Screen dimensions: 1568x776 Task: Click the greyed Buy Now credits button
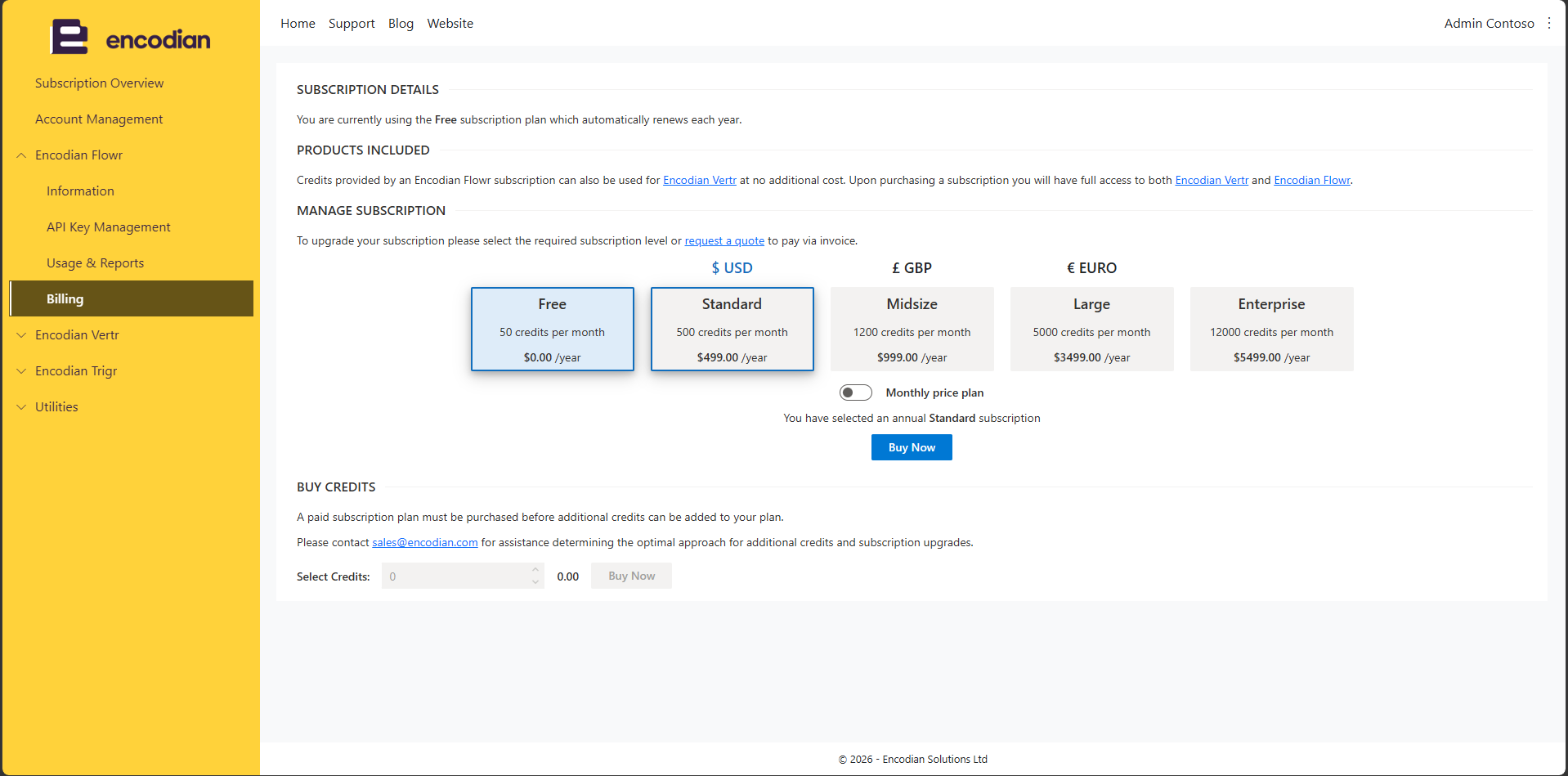631,576
